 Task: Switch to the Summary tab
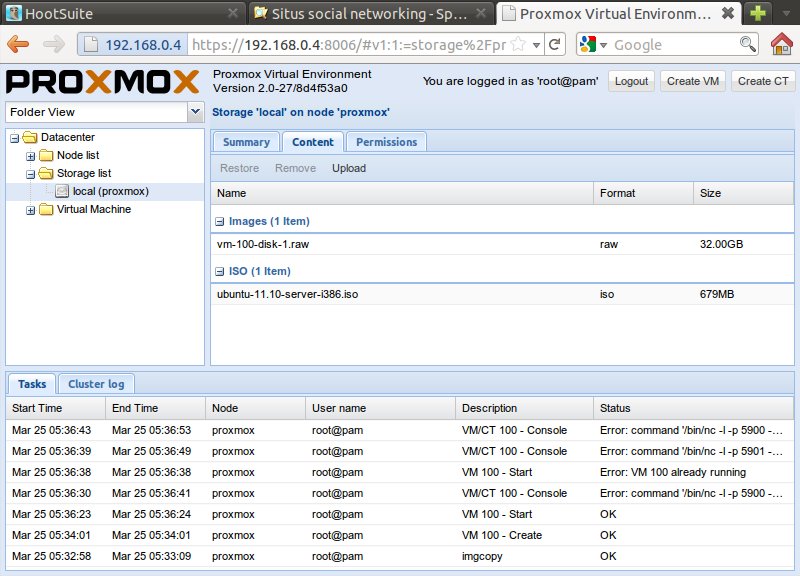point(246,142)
